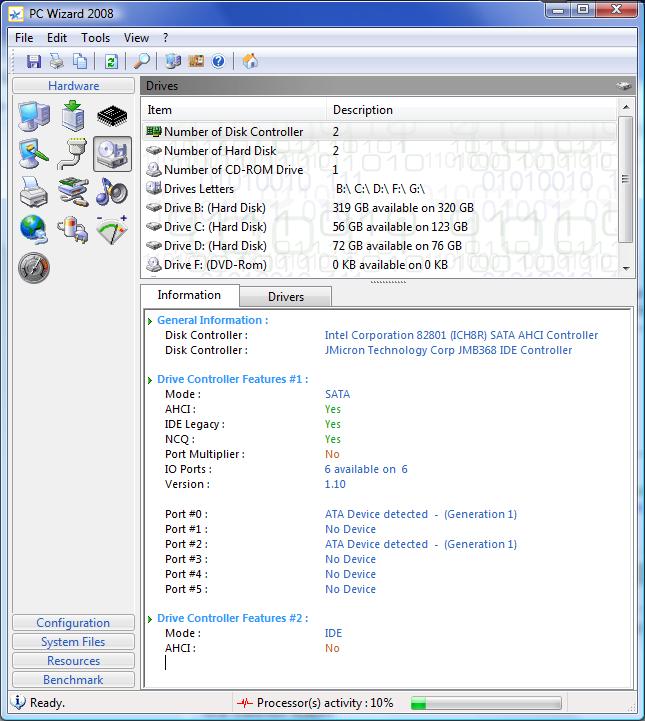Click the Save report toolbar icon
The width and height of the screenshot is (645, 721).
pyautogui.click(x=34, y=61)
